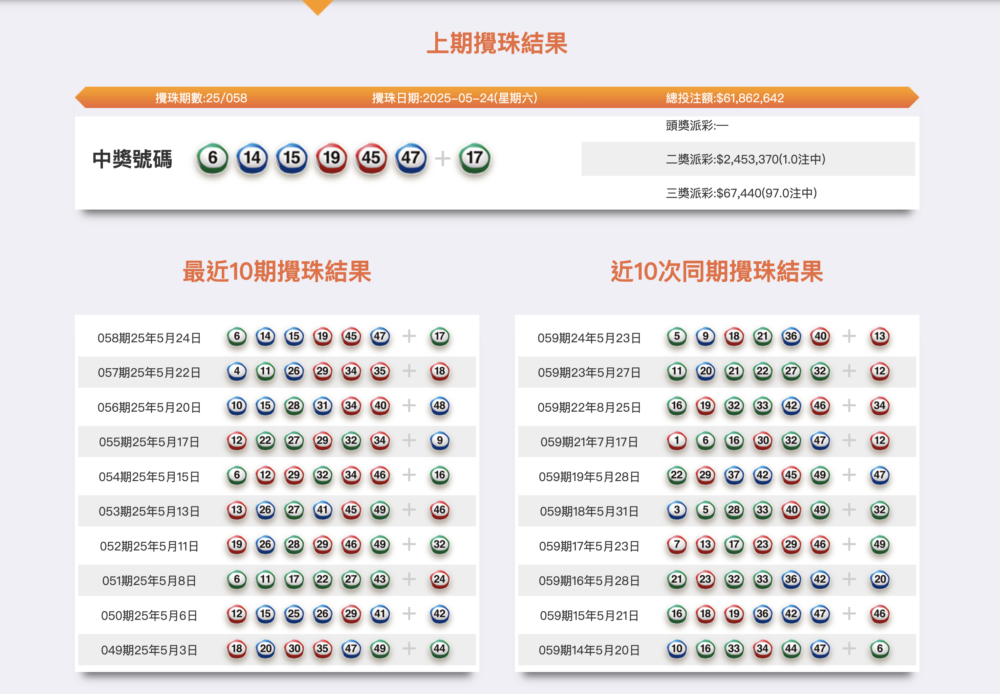Click the 049期25年5月3日 draw label

(x=149, y=650)
